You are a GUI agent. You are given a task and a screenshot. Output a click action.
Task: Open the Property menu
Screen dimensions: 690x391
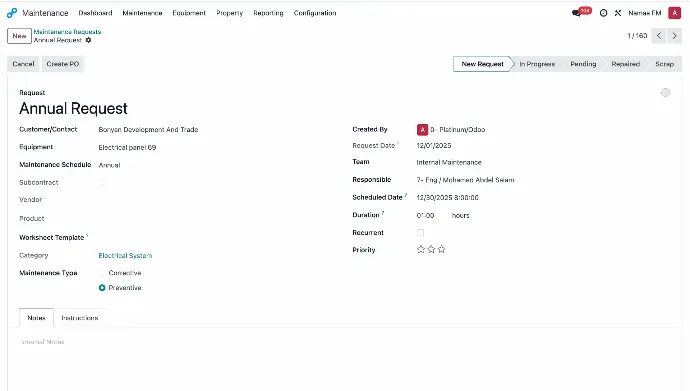point(230,13)
